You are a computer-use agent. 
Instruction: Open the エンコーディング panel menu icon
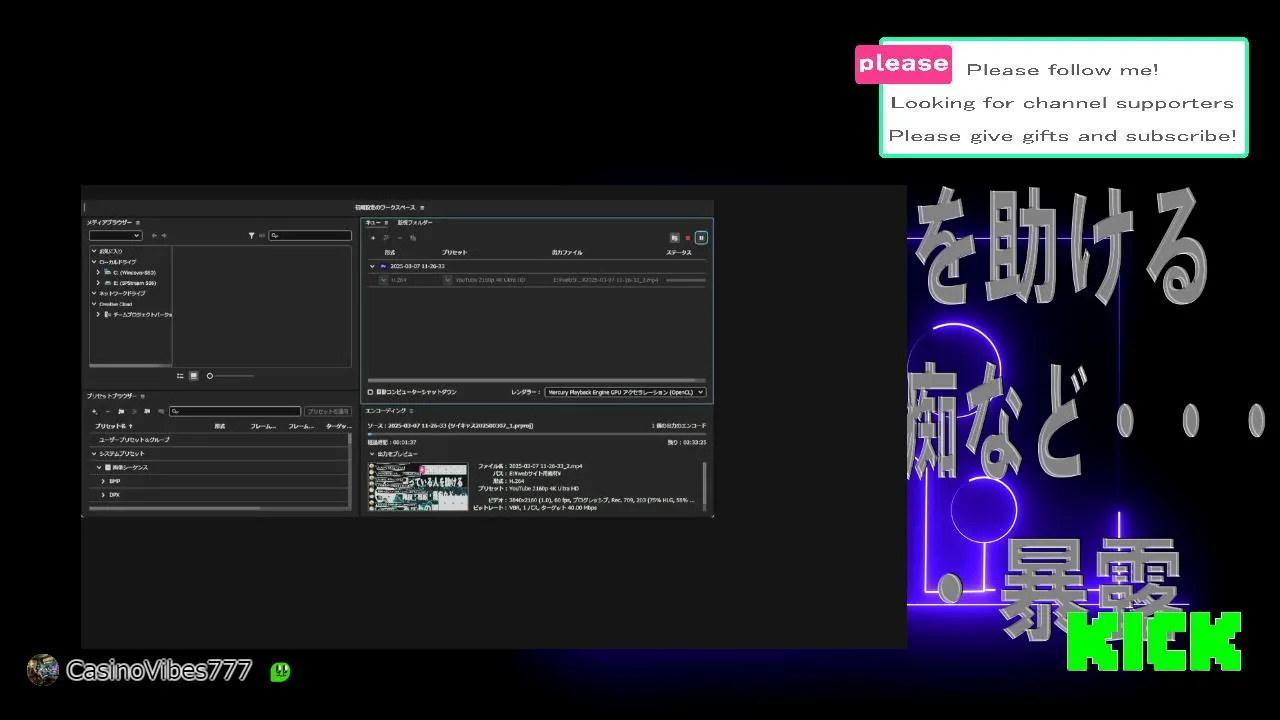[411, 411]
